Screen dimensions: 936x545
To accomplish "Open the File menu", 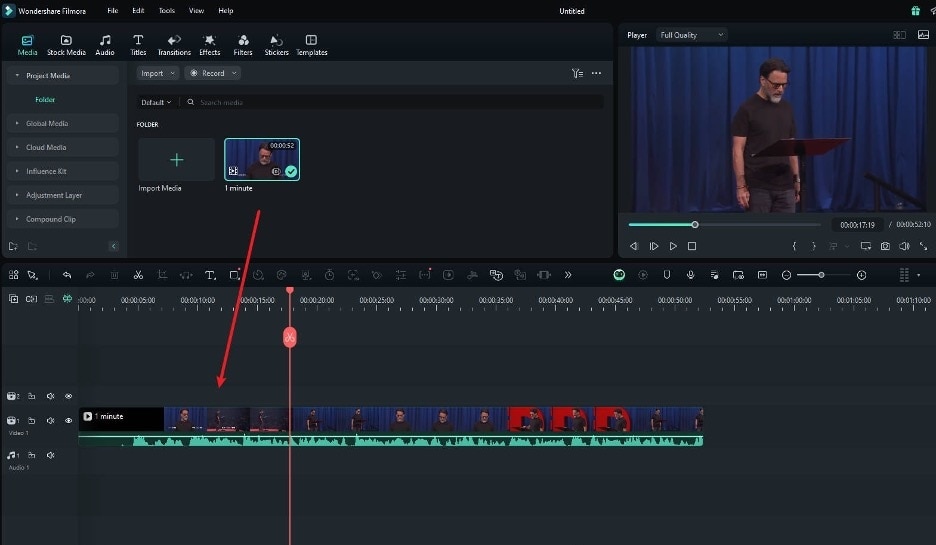I will [x=112, y=11].
